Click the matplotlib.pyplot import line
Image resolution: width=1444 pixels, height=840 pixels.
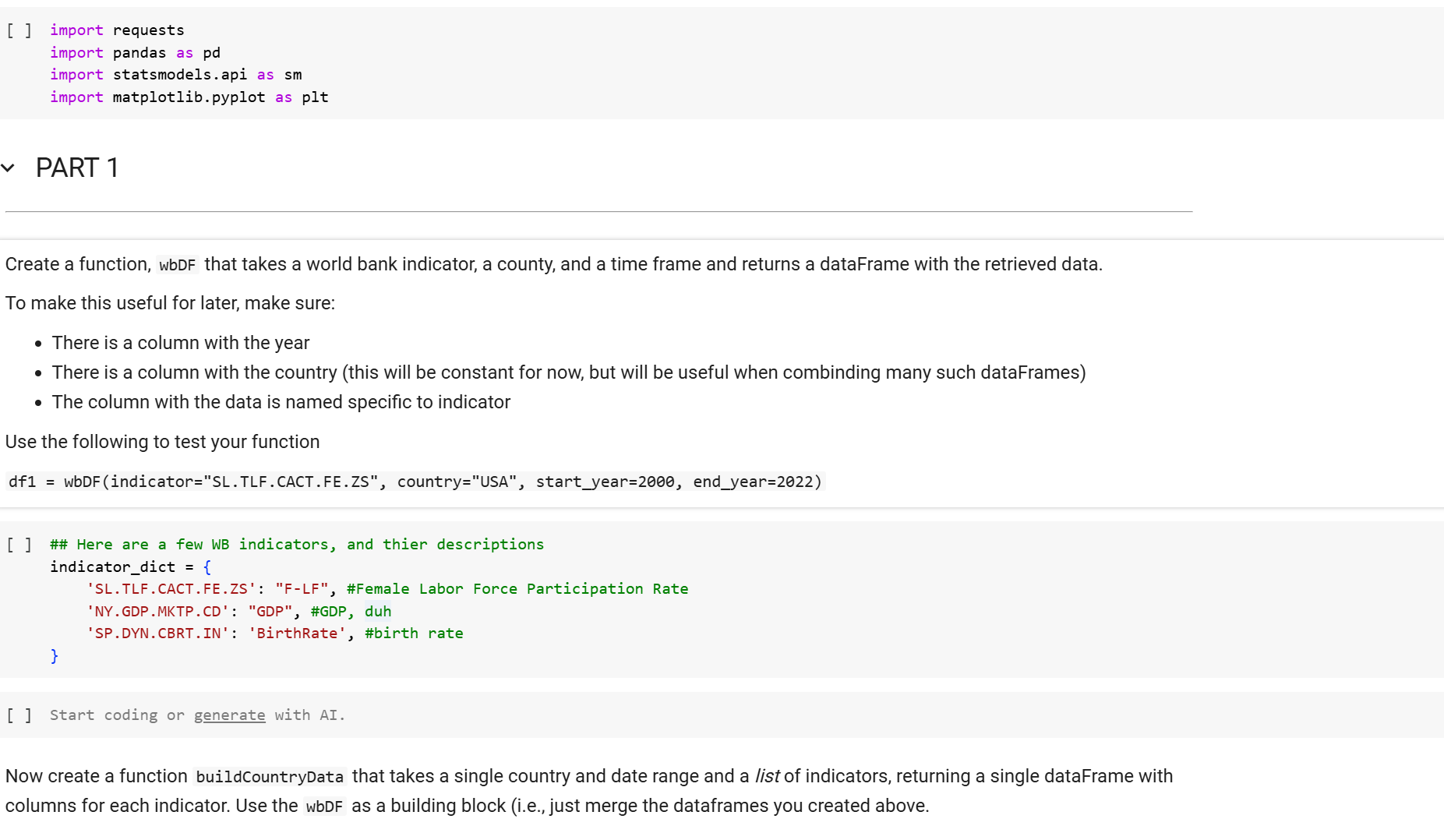(x=189, y=97)
